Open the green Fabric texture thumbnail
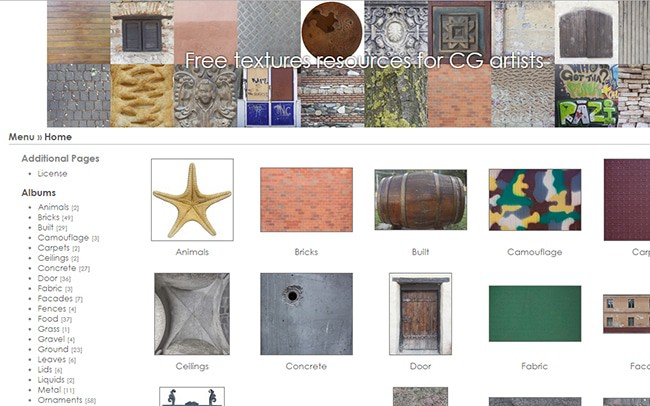The width and height of the screenshot is (650, 406). point(534,314)
